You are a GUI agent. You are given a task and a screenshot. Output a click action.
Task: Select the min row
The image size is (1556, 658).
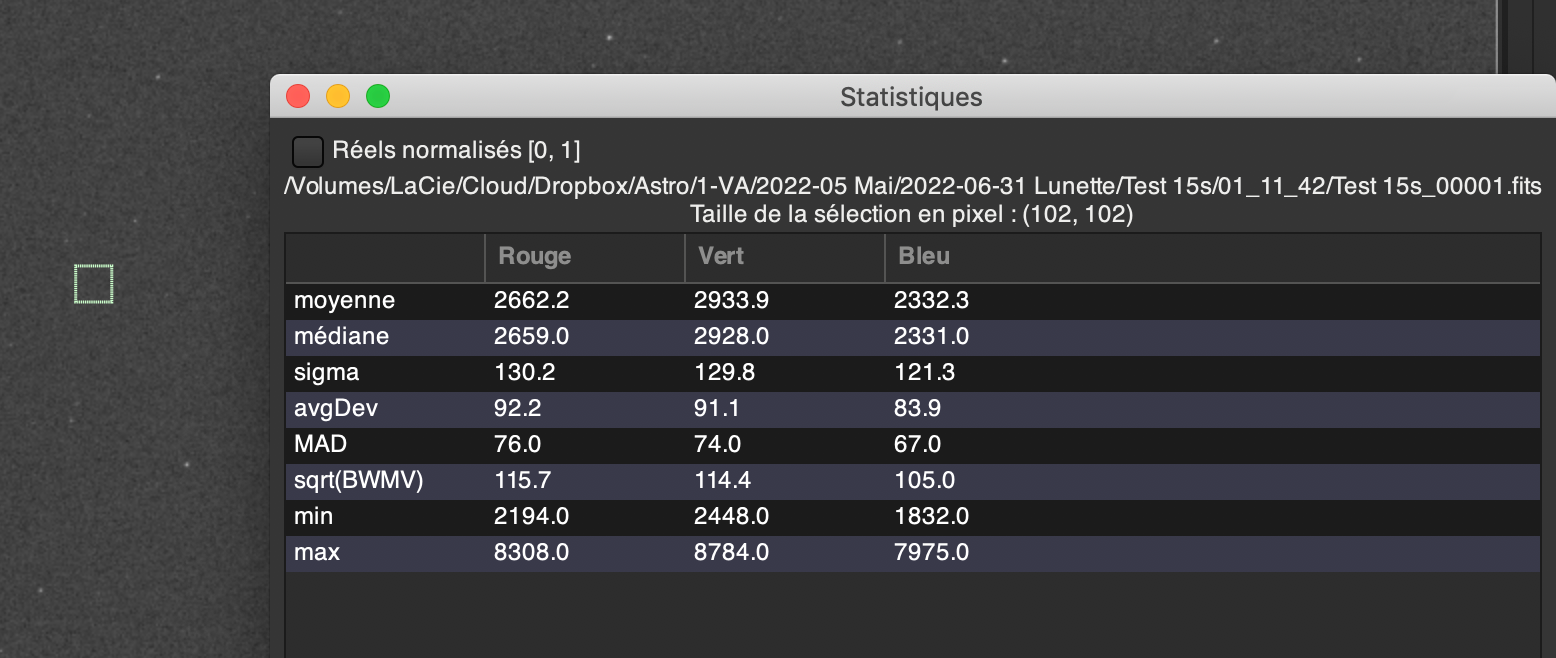click(x=912, y=517)
